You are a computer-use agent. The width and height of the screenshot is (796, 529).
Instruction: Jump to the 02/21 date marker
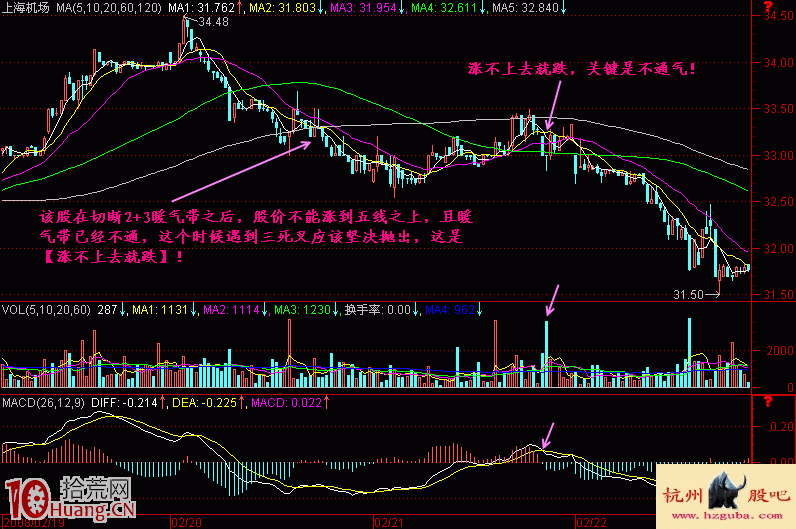pyautogui.click(x=389, y=522)
